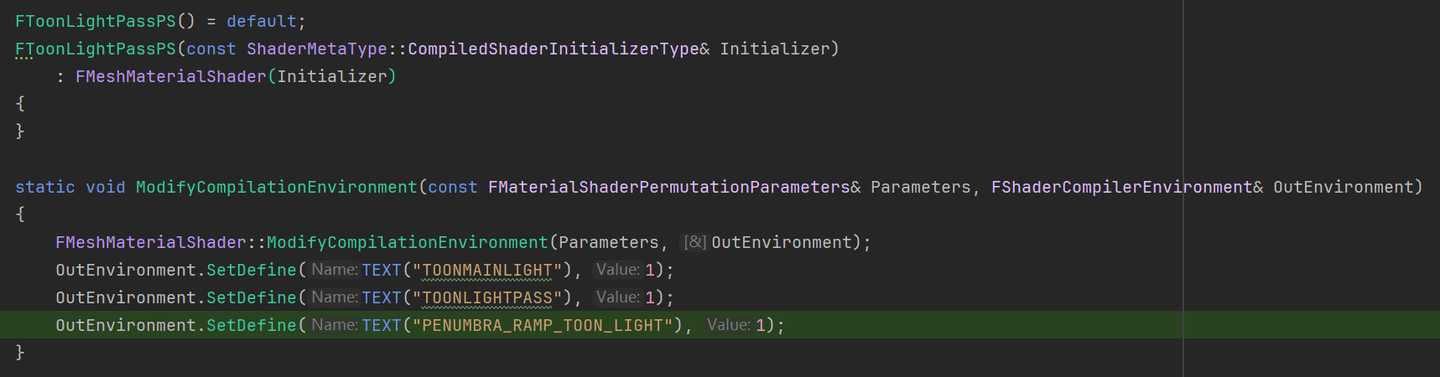The width and height of the screenshot is (1440, 377).
Task: Click the Name: hint on the TOONMAINLIGHT line
Action: [x=334, y=270]
